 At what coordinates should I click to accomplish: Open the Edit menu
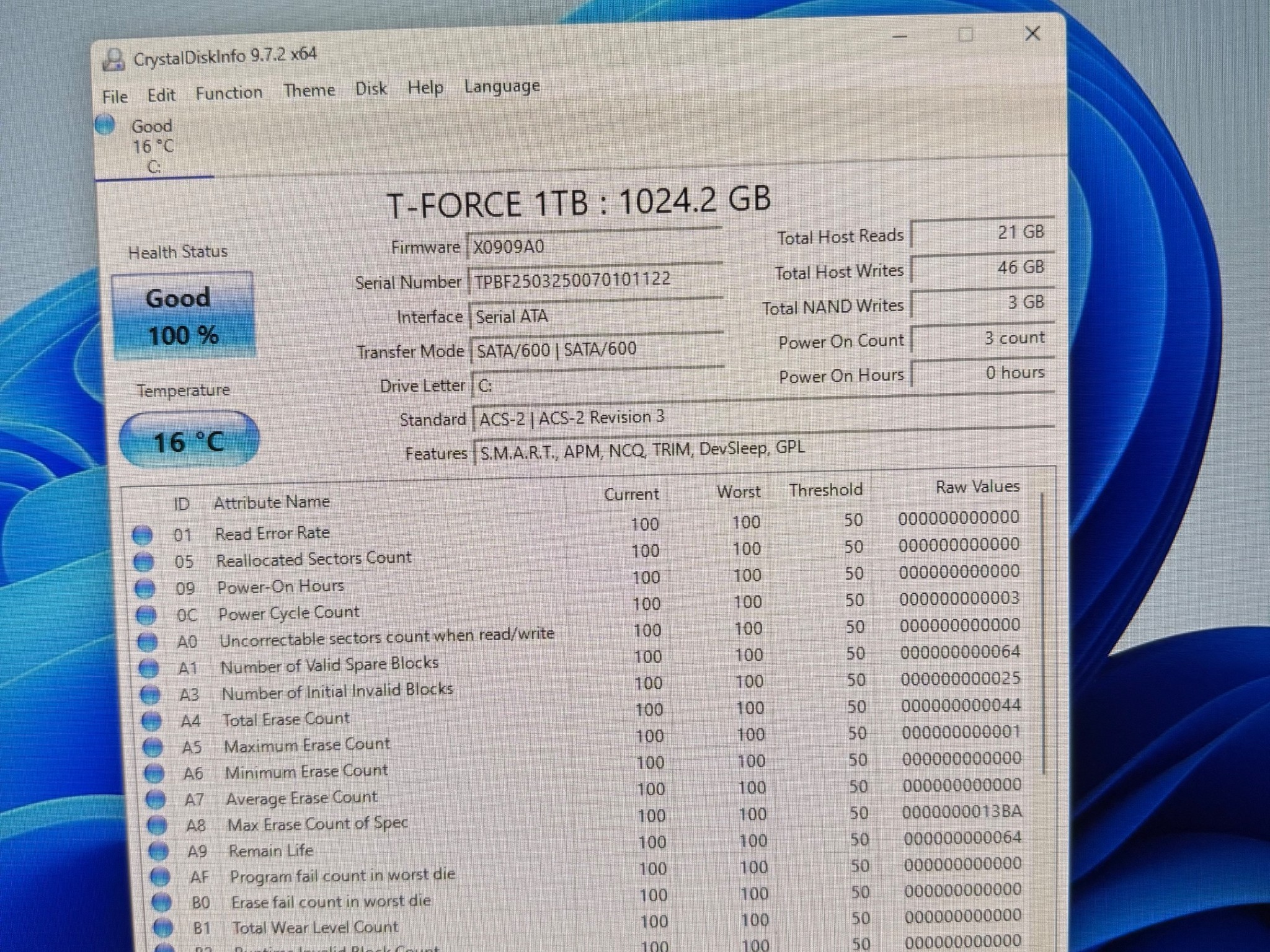[161, 95]
